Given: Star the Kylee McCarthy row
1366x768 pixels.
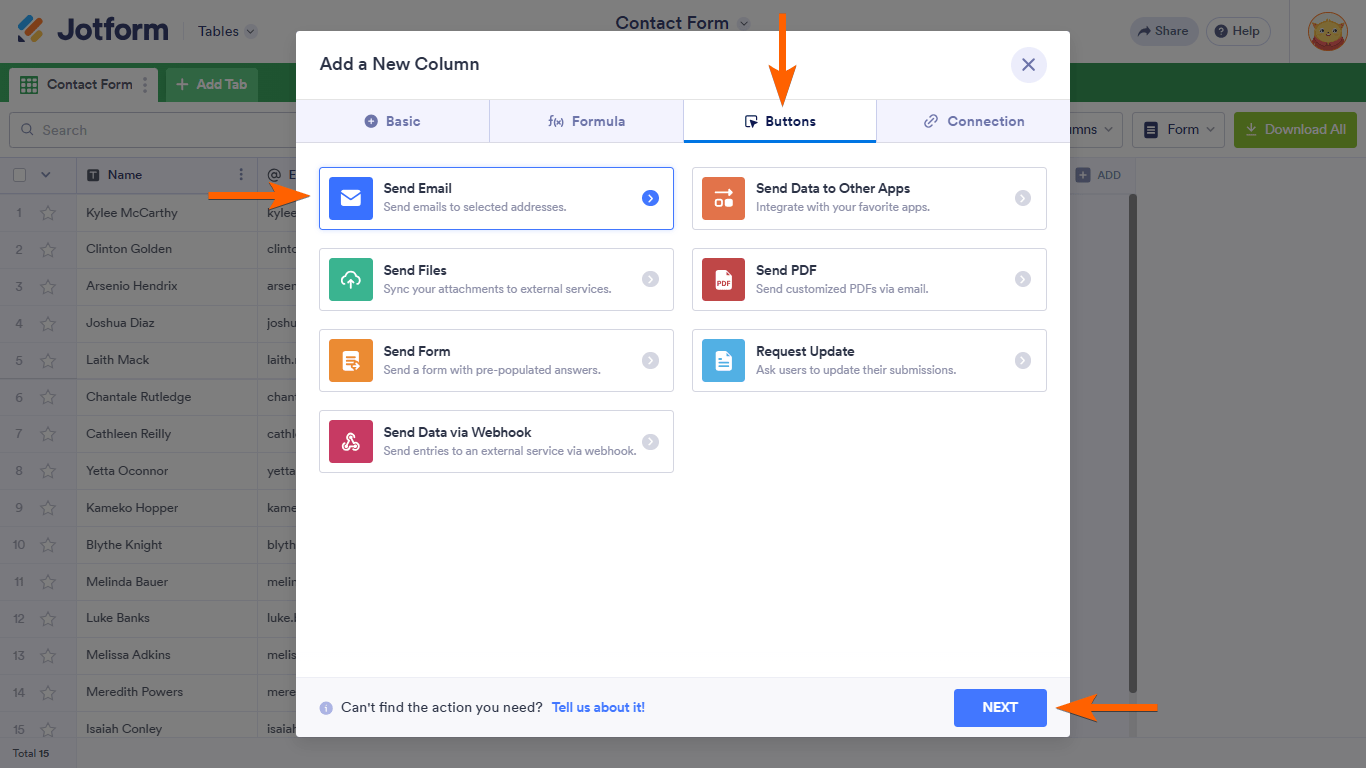Looking at the screenshot, I should [x=48, y=213].
